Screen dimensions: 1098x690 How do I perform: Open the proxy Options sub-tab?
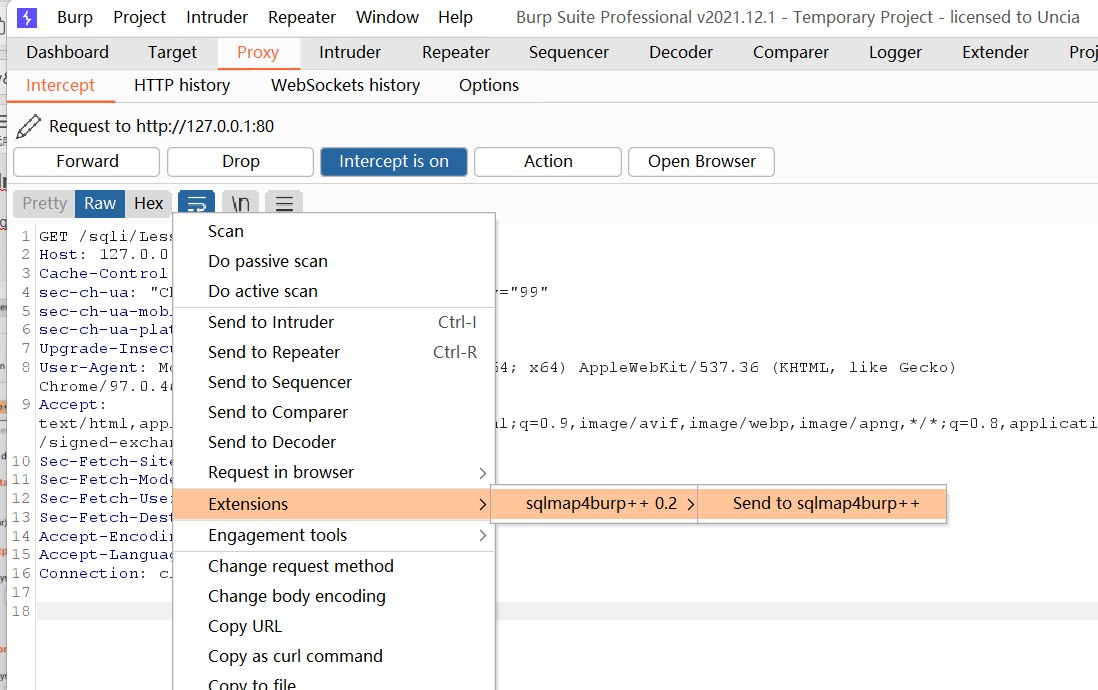pyautogui.click(x=489, y=85)
